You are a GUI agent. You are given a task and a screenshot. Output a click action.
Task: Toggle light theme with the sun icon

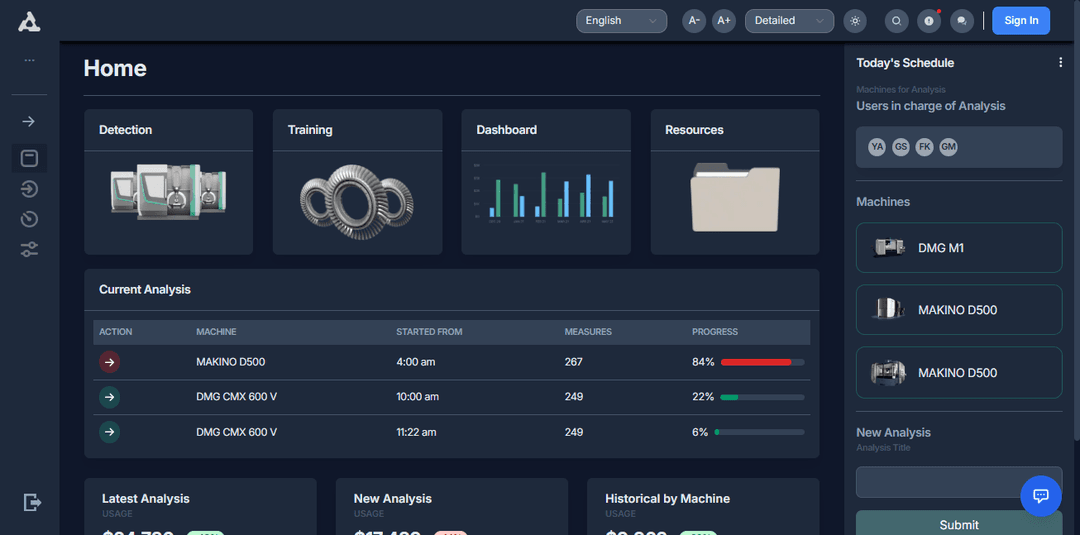point(855,21)
